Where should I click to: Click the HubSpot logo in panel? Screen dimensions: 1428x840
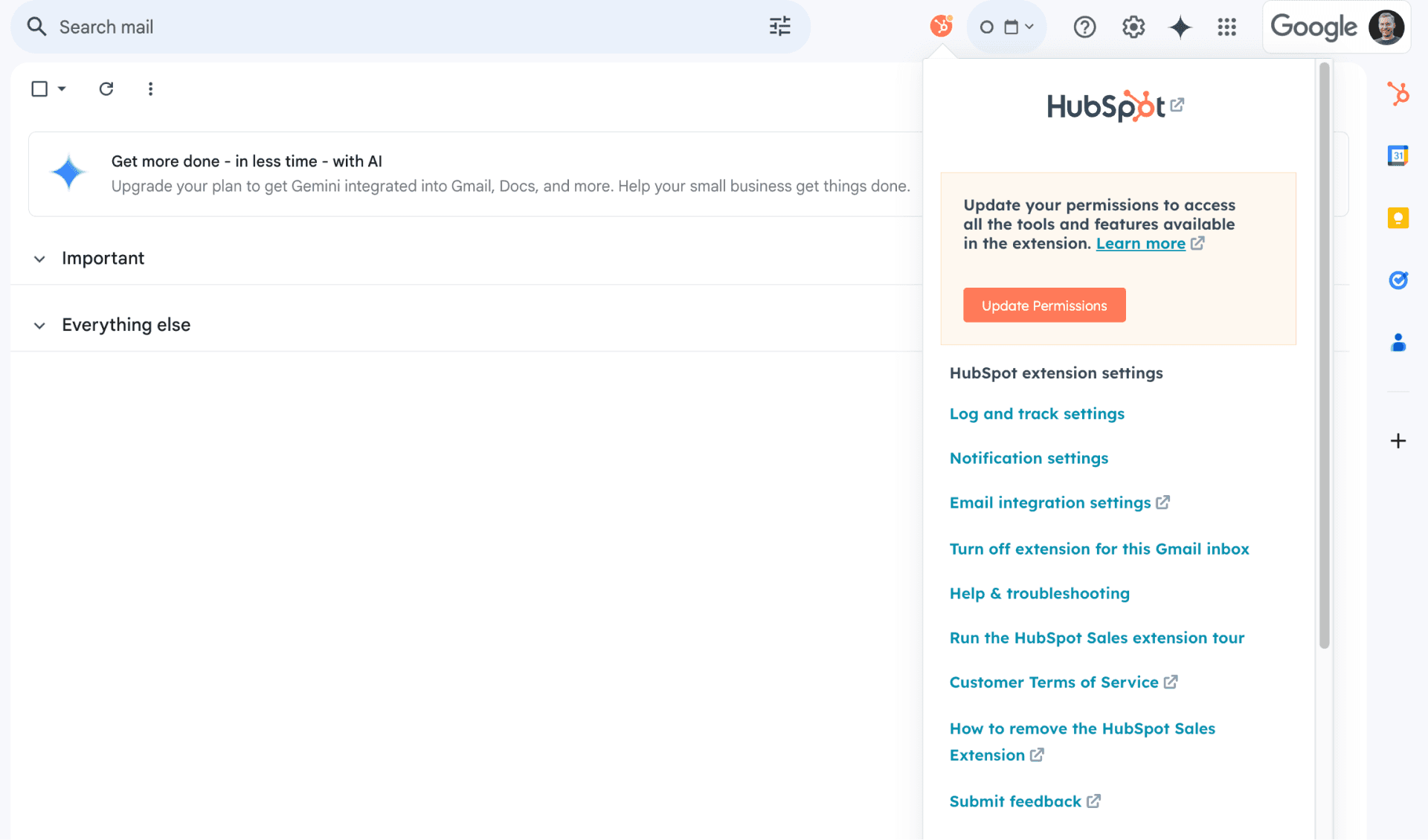click(x=1106, y=106)
